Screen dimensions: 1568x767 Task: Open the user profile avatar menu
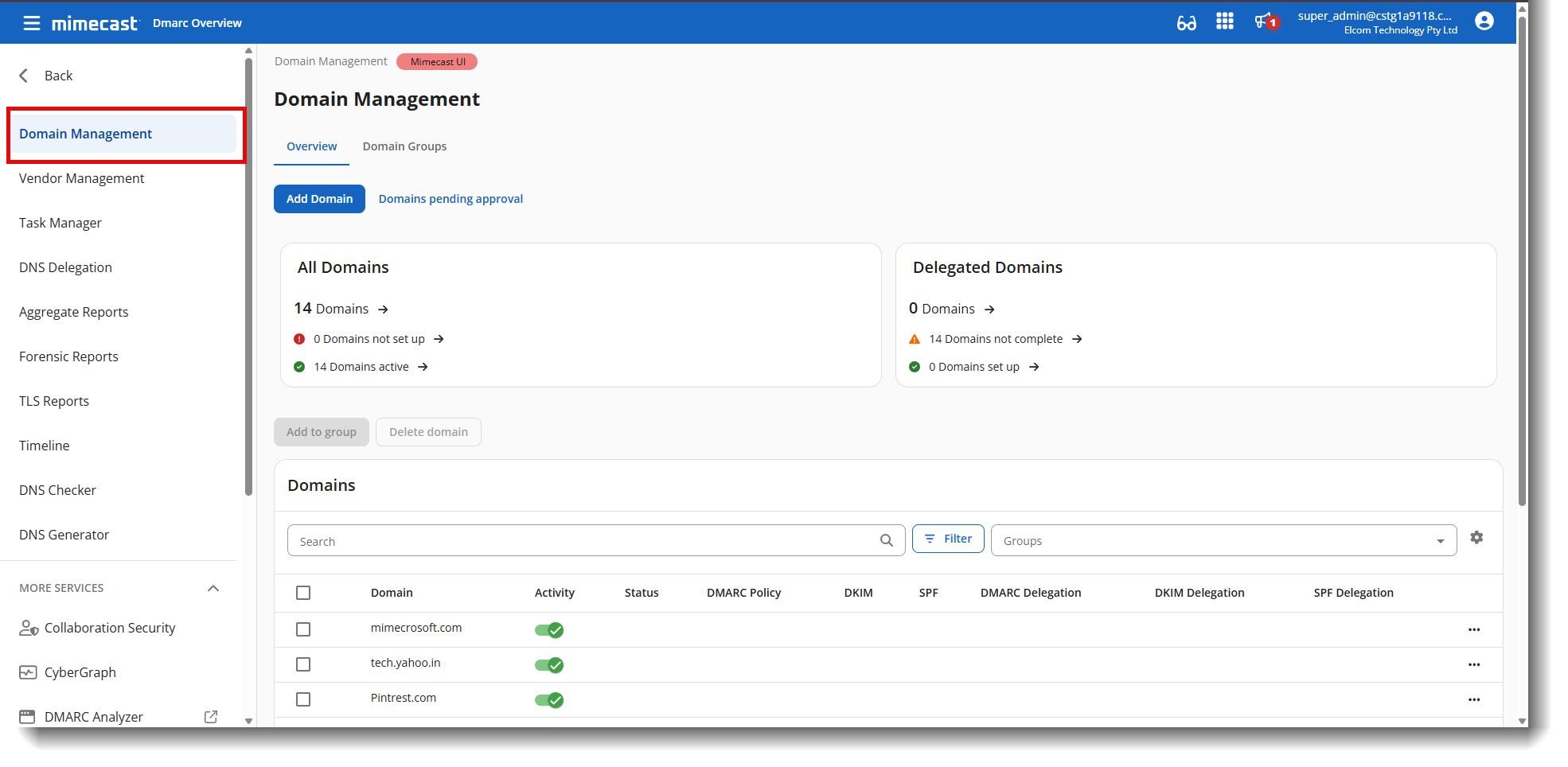pyautogui.click(x=1484, y=21)
